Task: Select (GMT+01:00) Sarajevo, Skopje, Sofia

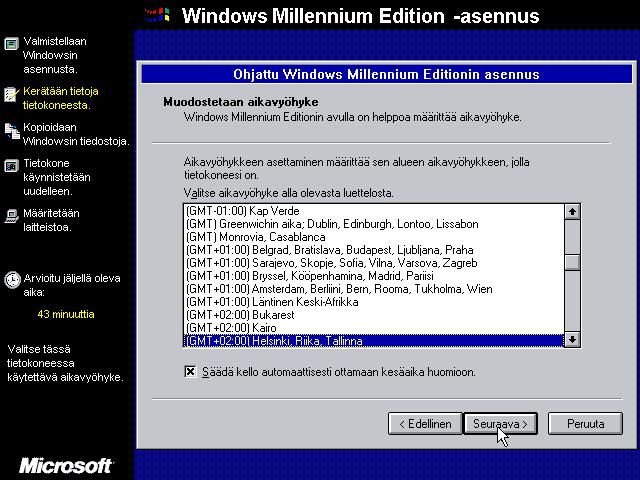Action: coord(374,263)
